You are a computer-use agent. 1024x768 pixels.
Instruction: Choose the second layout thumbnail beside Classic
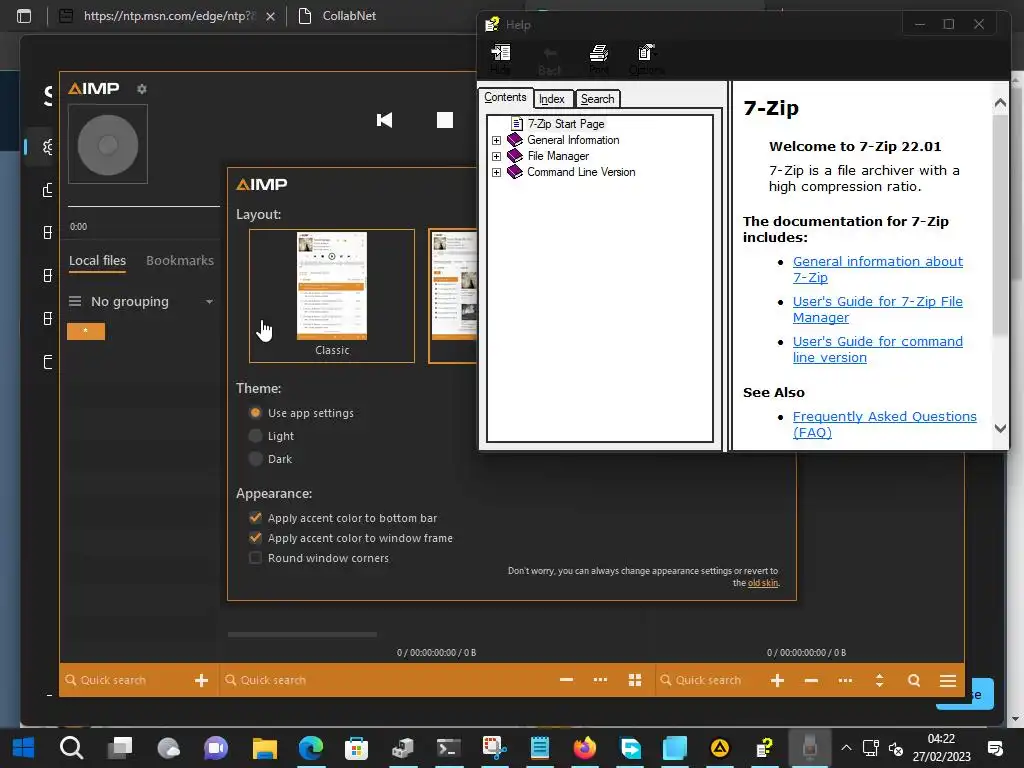point(453,296)
